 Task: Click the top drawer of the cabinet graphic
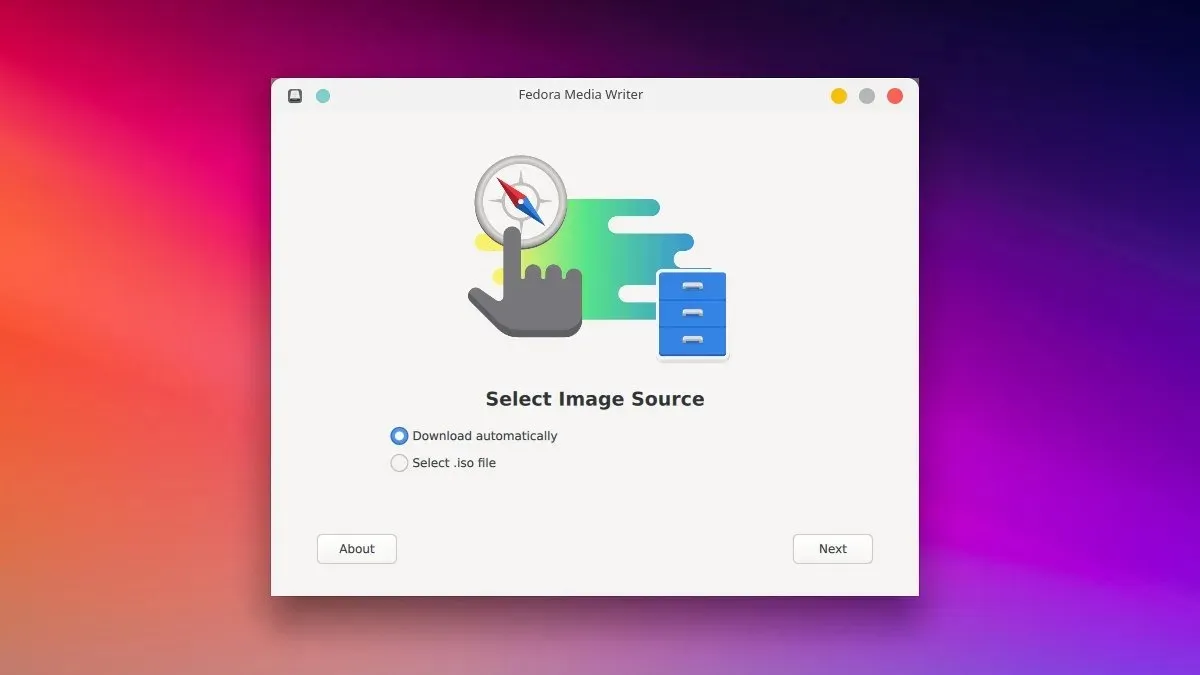[692, 287]
